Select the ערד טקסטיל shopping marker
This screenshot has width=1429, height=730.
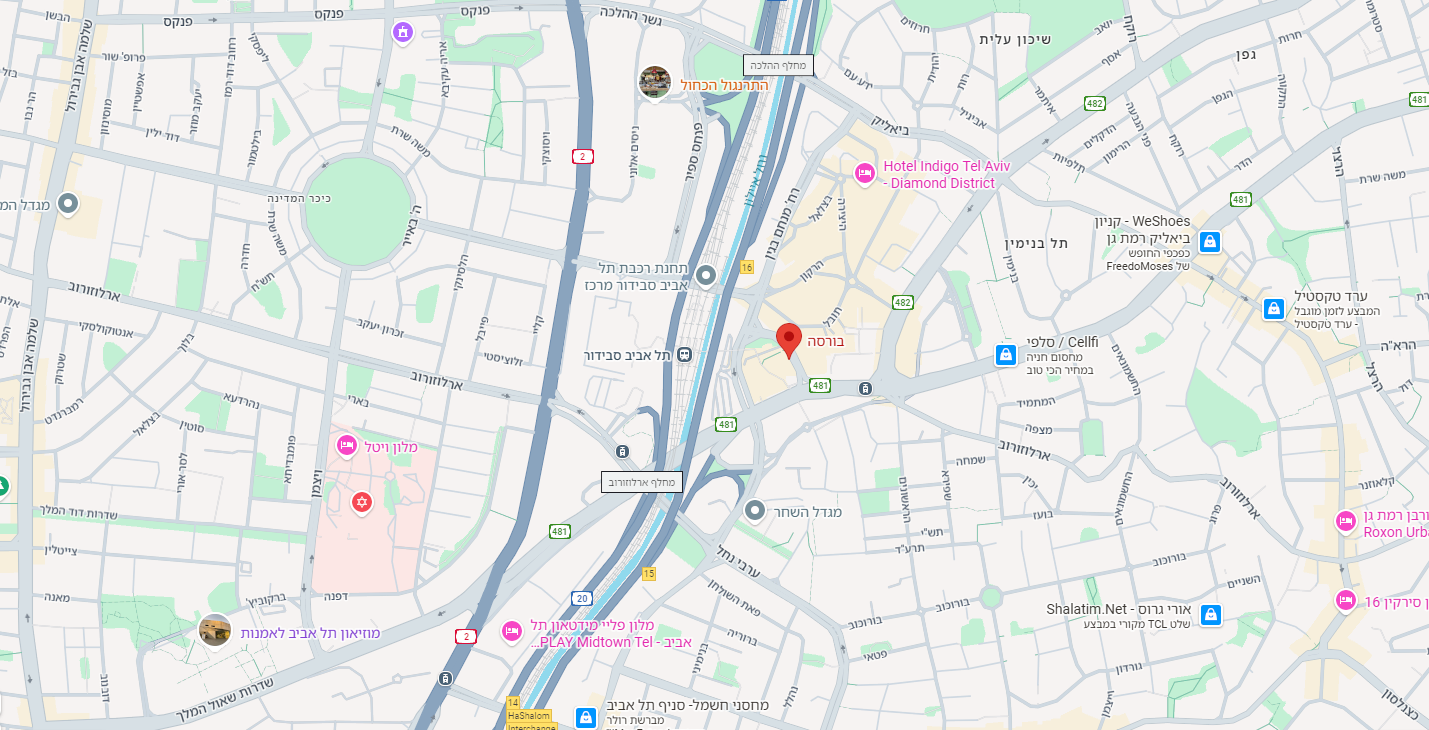(x=1273, y=308)
